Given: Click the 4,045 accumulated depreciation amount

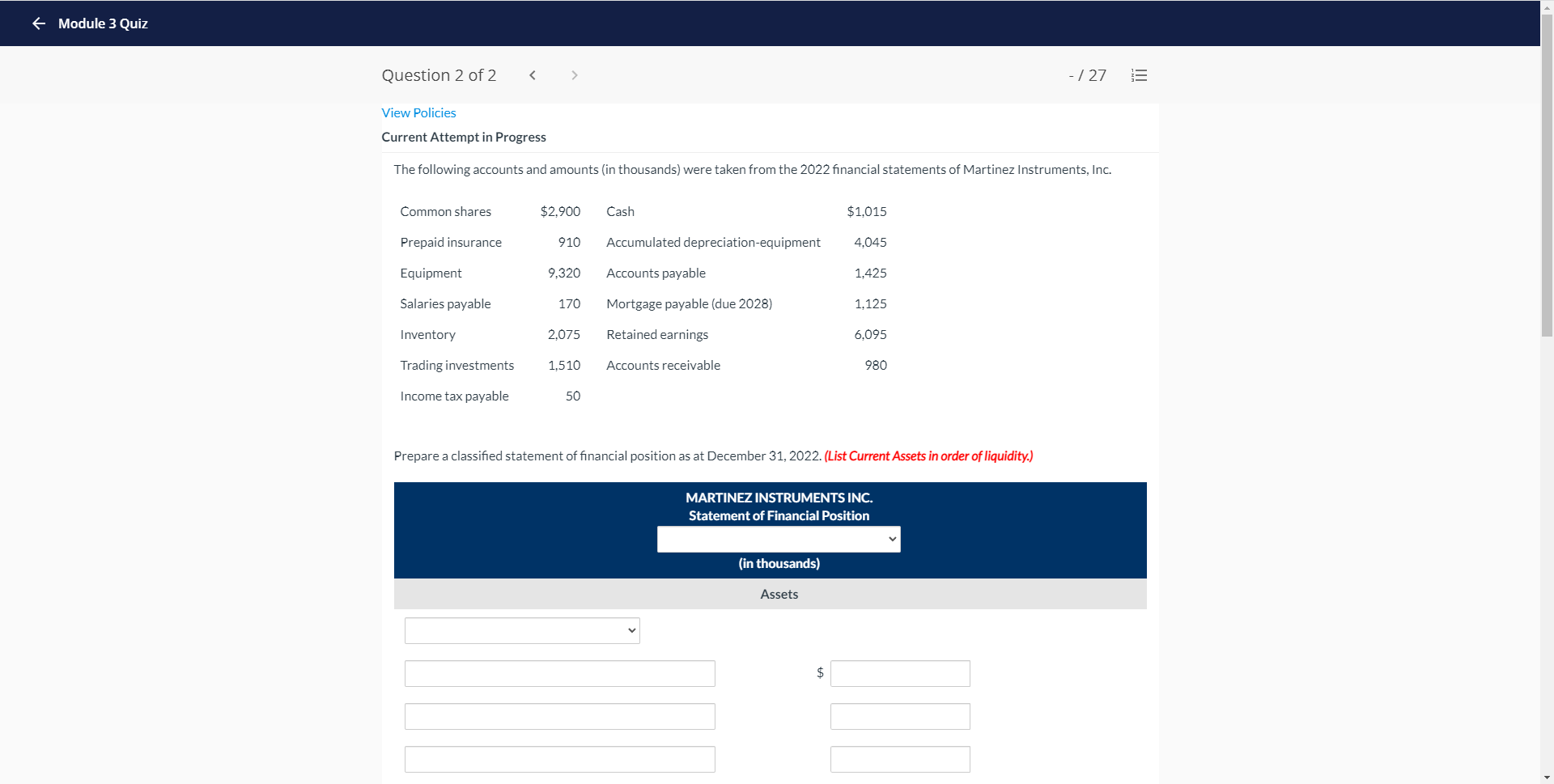Looking at the screenshot, I should tap(870, 242).
